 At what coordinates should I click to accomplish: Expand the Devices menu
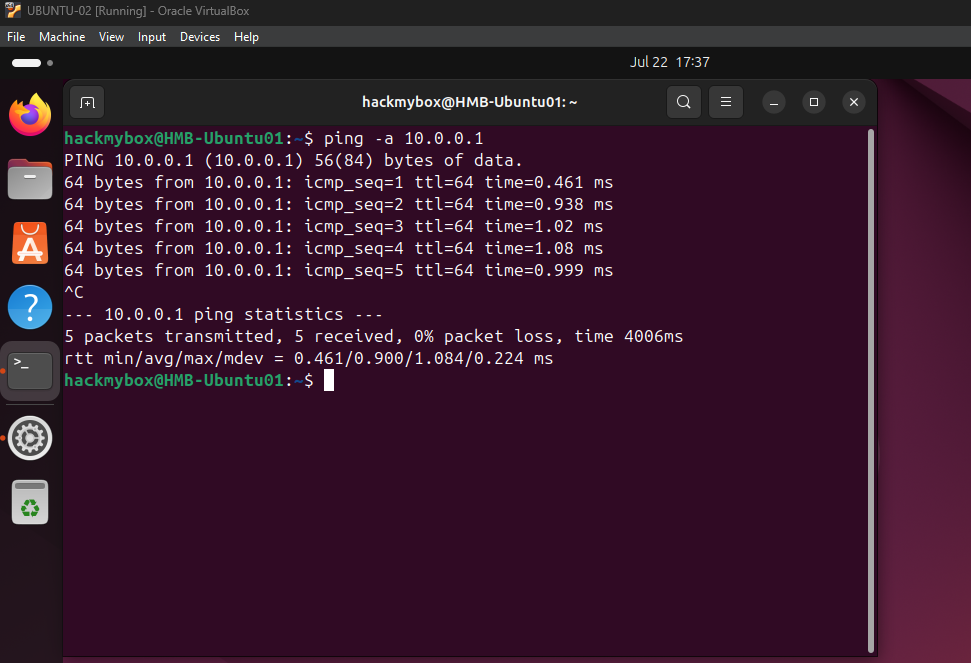pyautogui.click(x=200, y=37)
